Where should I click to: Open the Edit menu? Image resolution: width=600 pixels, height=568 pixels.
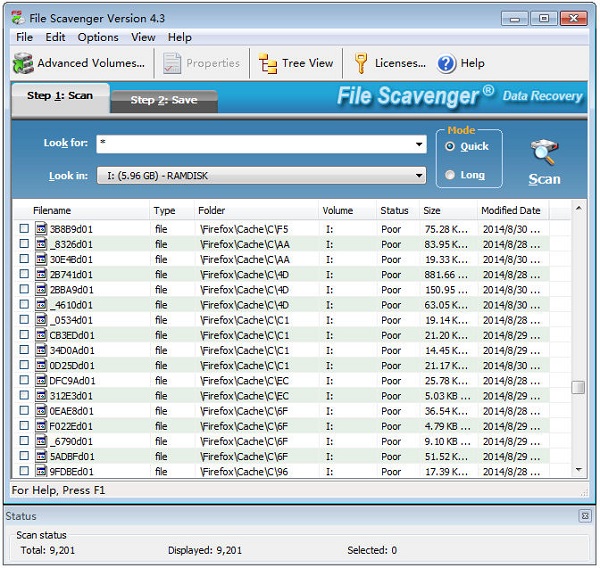tap(55, 37)
